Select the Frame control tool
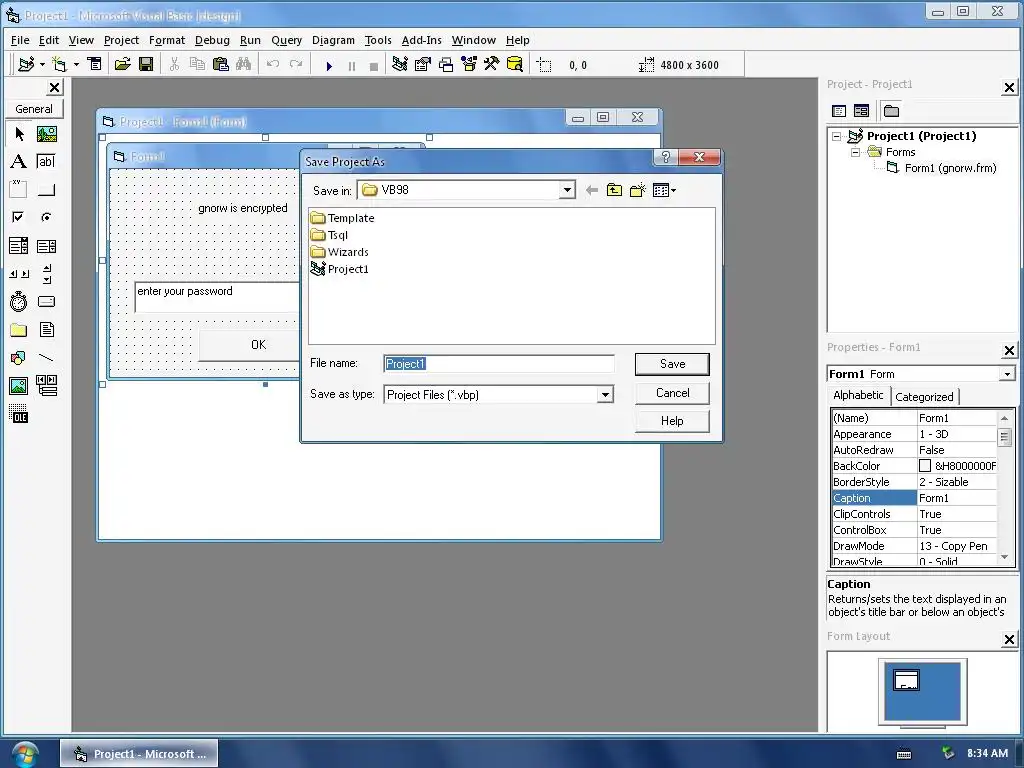Screen dimensions: 1024x768 [19, 189]
